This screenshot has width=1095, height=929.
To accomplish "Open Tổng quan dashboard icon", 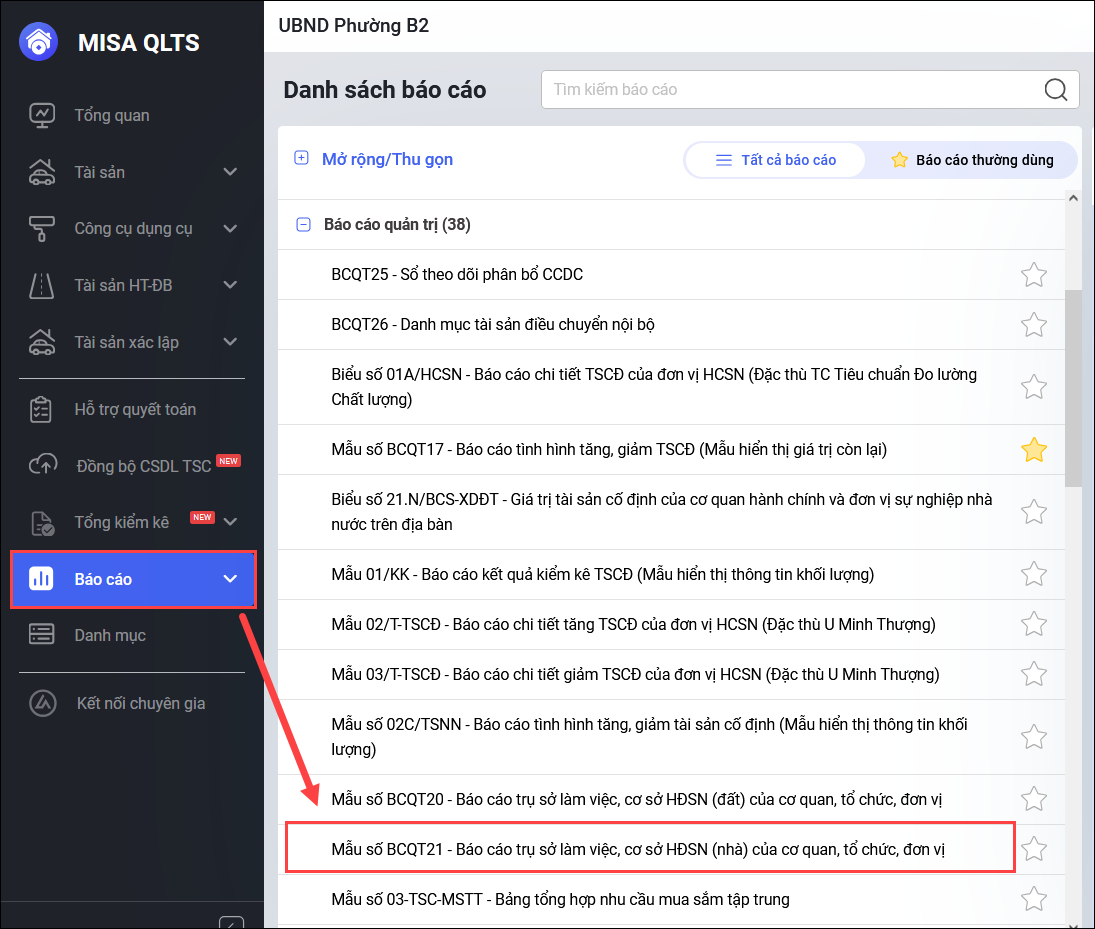I will point(42,115).
